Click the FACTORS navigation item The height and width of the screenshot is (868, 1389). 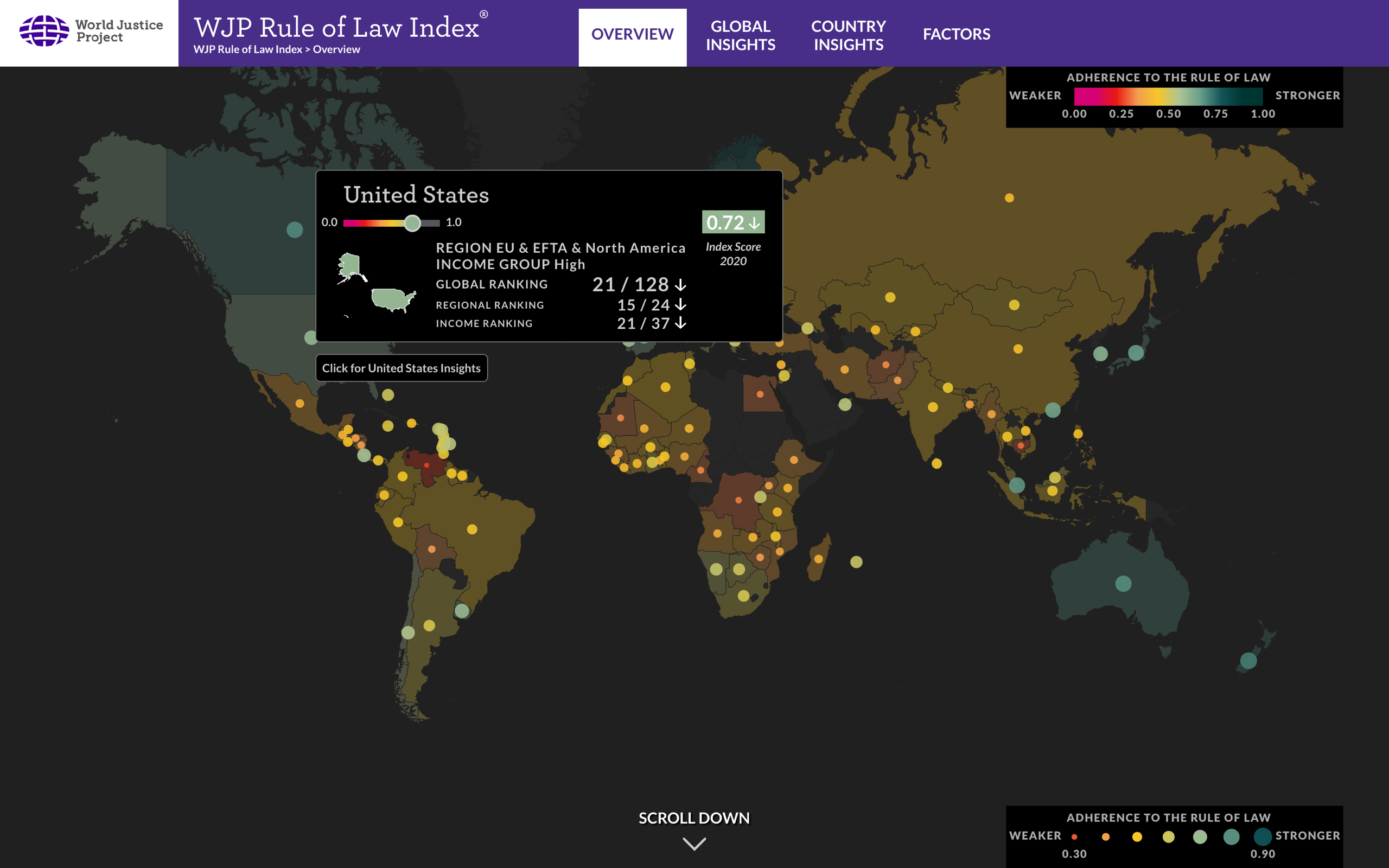pos(955,33)
